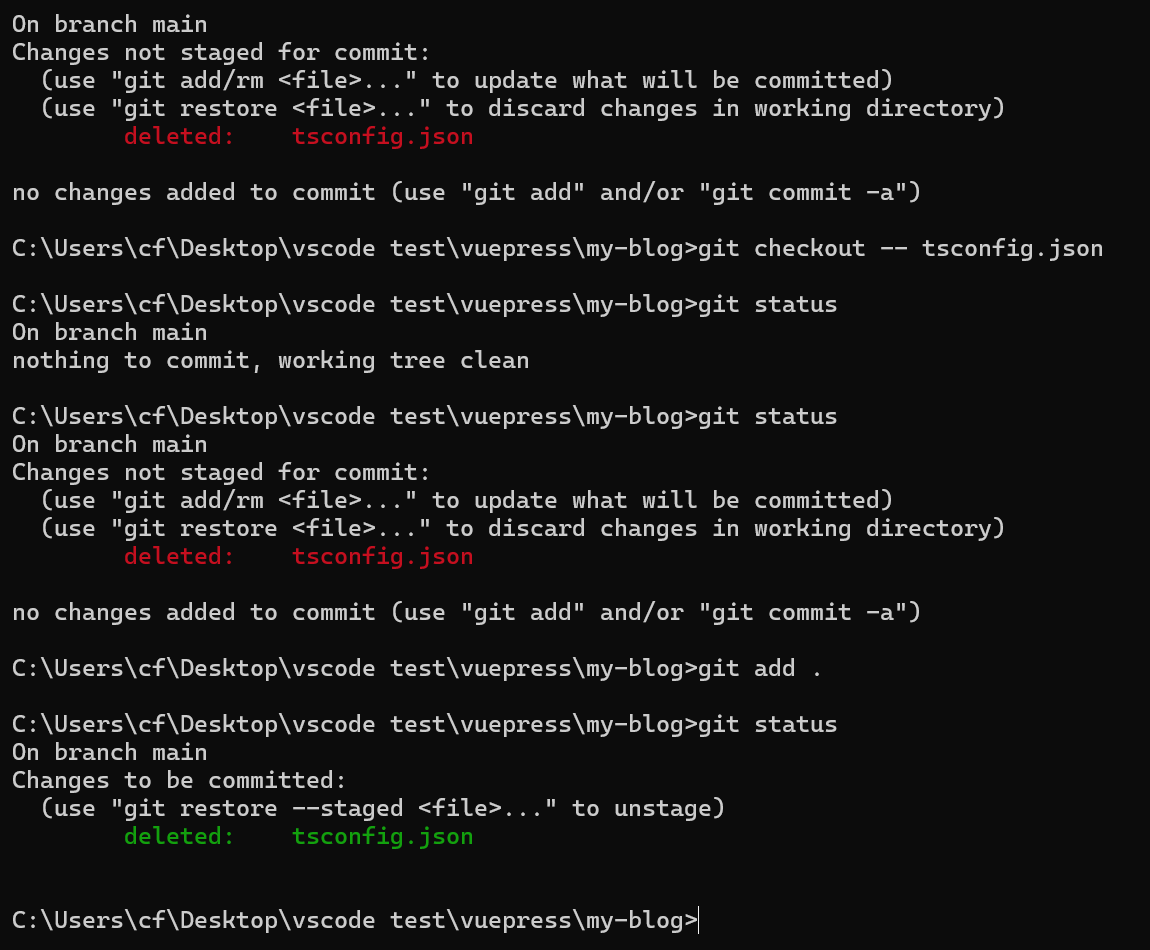The image size is (1150, 950).
Task: Click the topmost 'no changes added to commit' line
Action: (x=466, y=192)
